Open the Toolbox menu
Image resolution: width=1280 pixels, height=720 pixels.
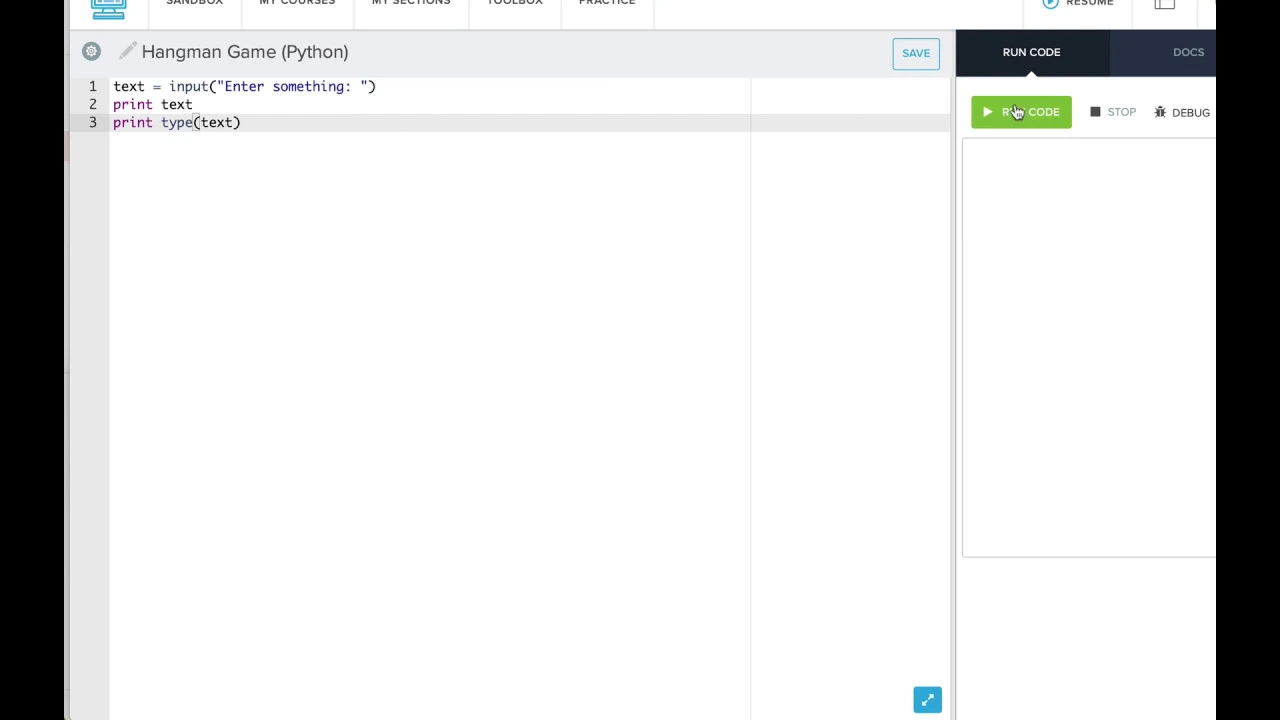pos(515,3)
